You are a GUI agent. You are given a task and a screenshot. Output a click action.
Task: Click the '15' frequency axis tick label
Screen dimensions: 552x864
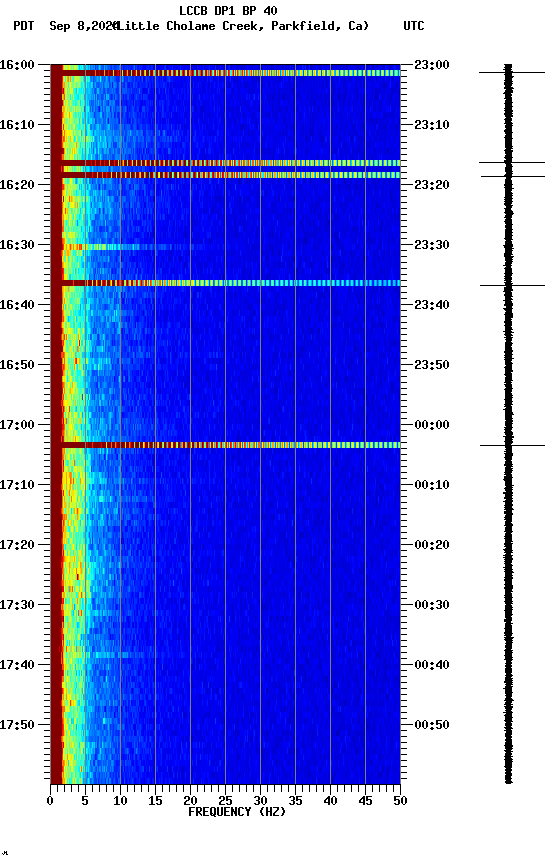click(x=155, y=801)
